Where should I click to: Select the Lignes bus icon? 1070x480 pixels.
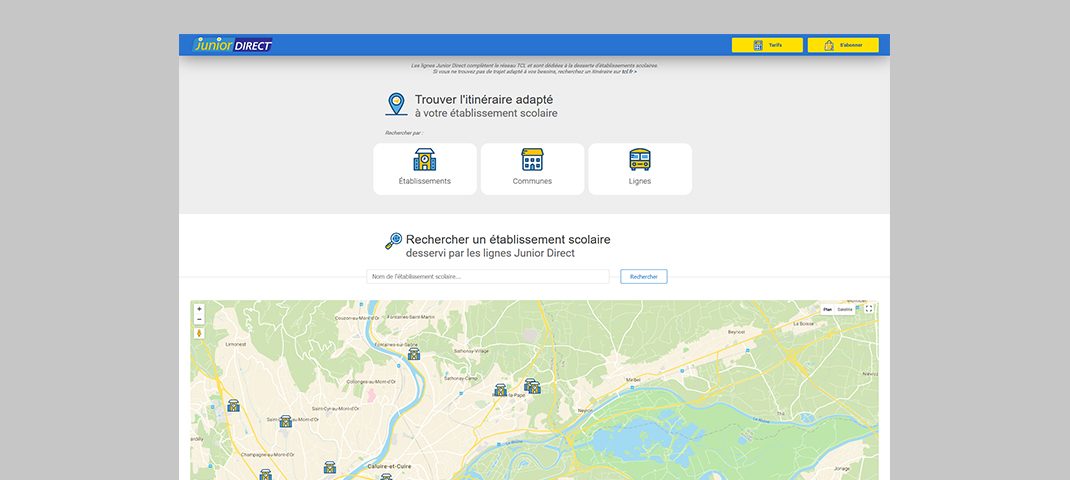point(640,160)
